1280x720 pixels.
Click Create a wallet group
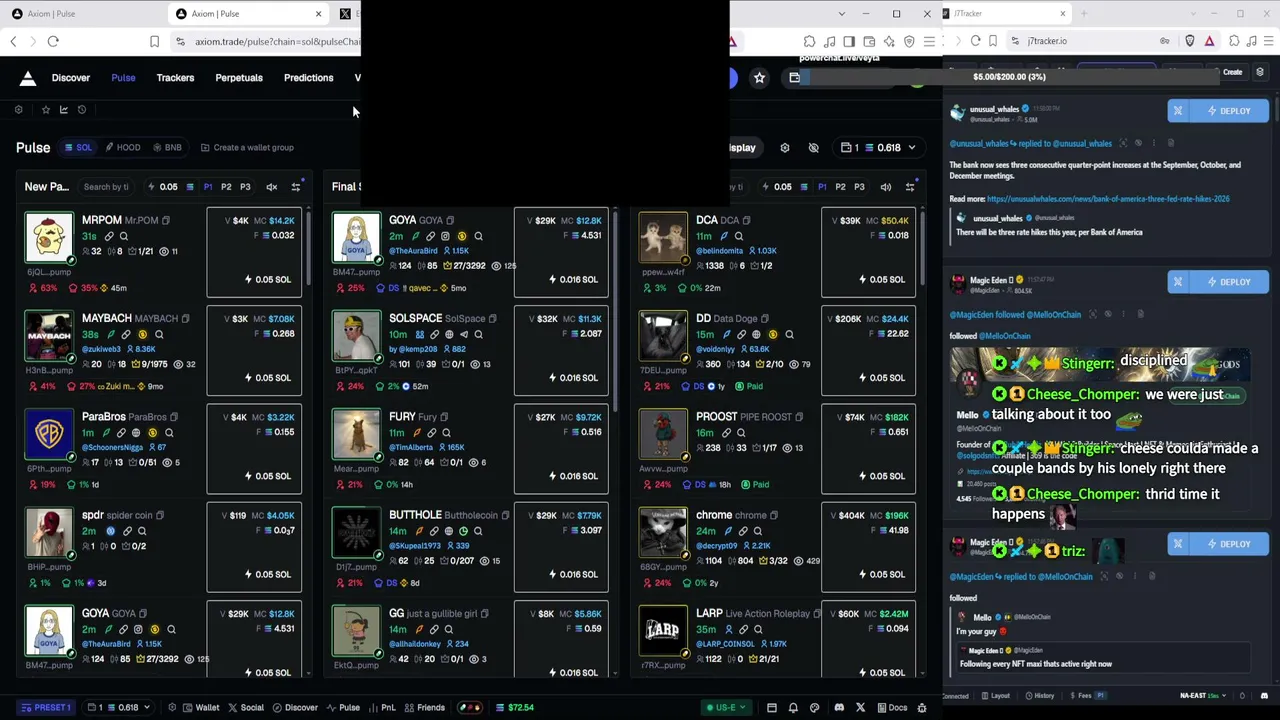[x=247, y=148]
